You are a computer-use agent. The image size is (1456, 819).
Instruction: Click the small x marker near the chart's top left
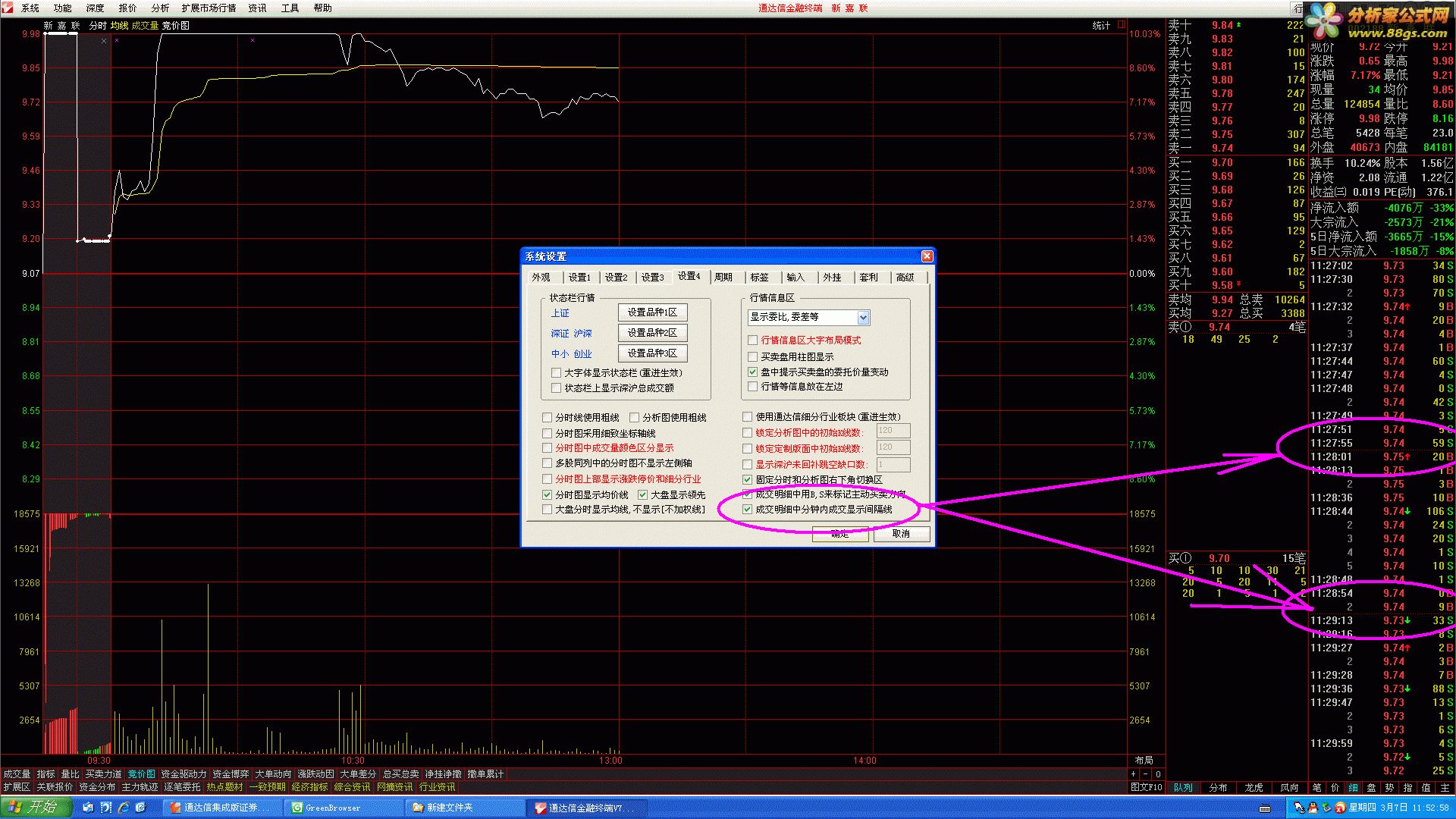[x=104, y=41]
